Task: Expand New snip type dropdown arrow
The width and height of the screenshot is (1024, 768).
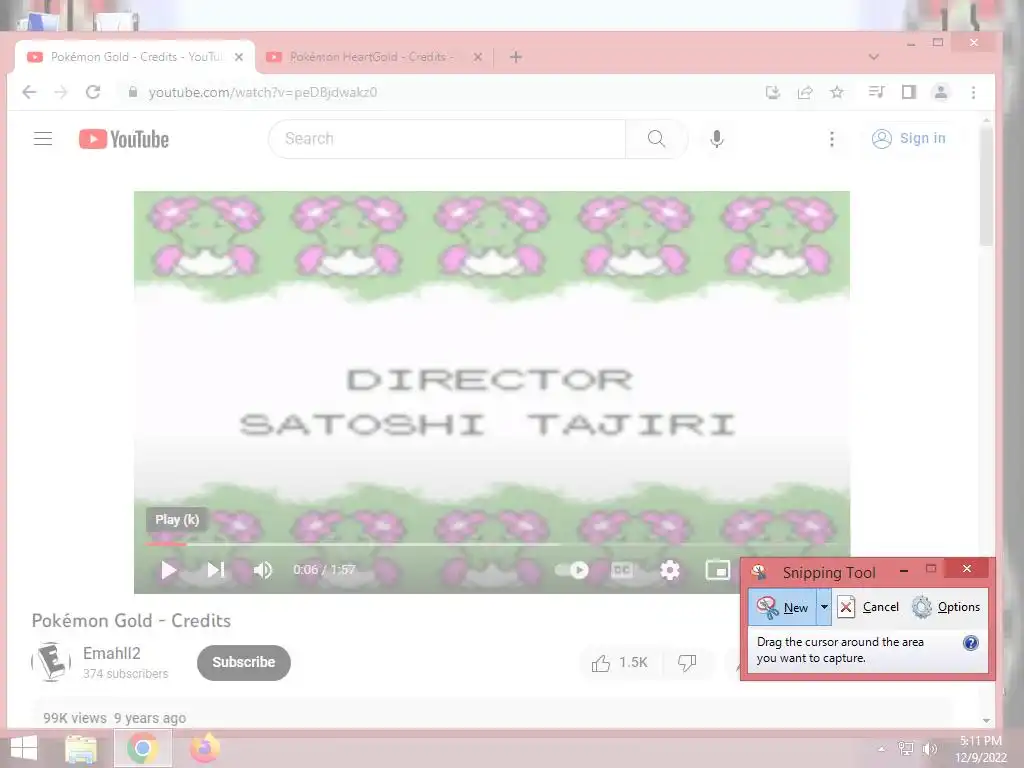Action: [824, 607]
